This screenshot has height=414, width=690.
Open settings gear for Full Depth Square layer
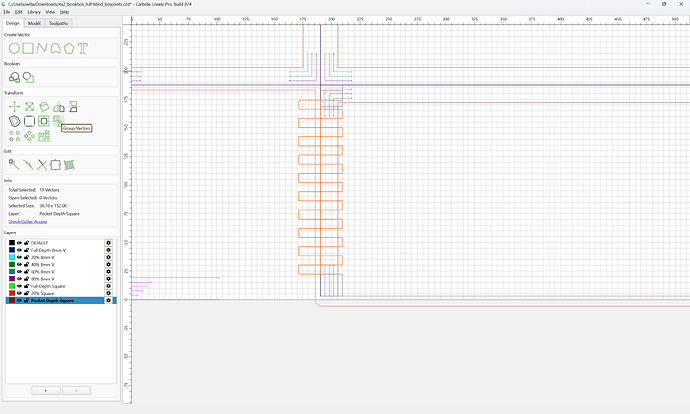tap(108, 286)
